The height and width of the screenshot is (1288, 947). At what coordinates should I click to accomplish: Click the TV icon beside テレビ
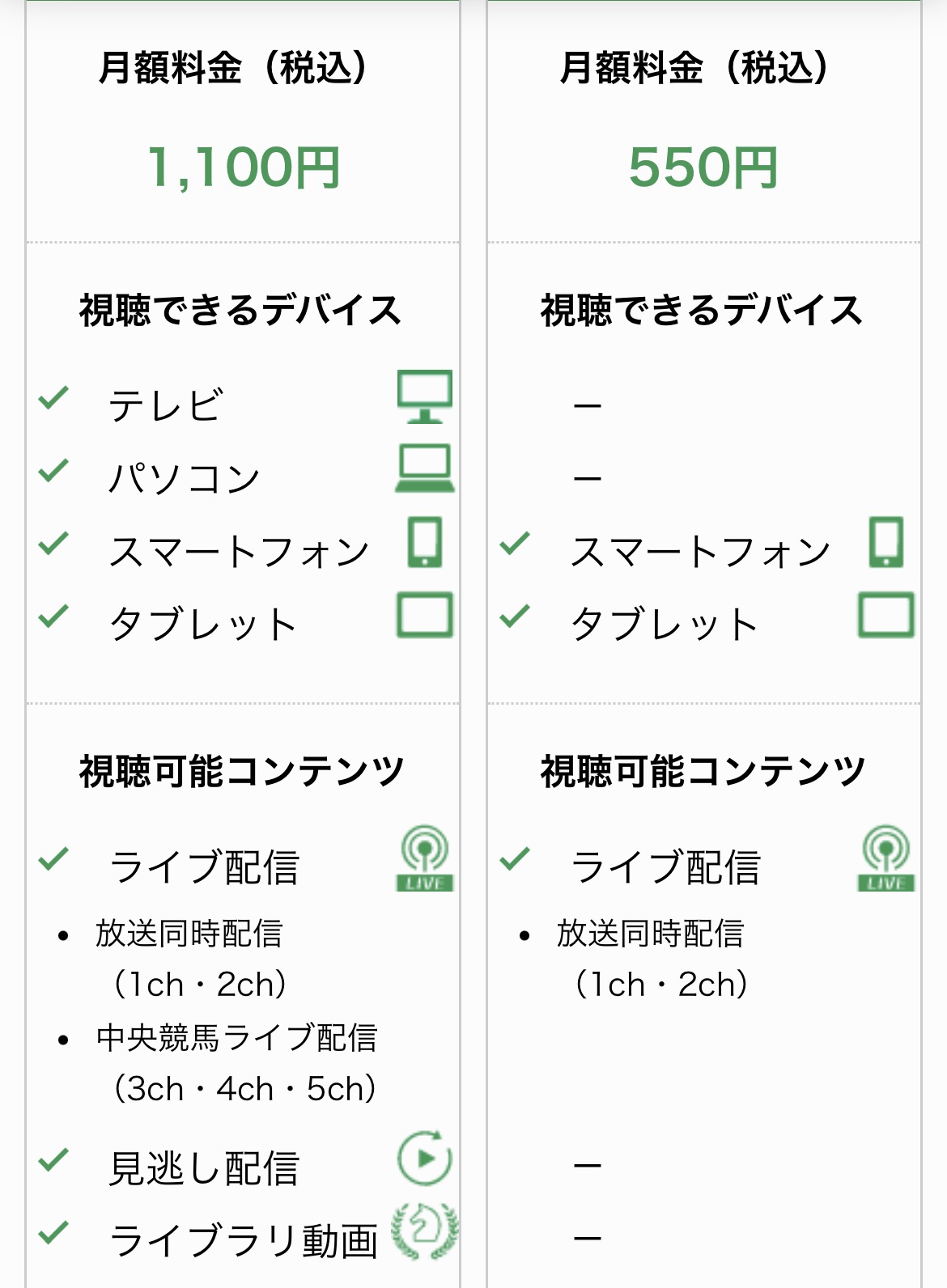click(425, 396)
